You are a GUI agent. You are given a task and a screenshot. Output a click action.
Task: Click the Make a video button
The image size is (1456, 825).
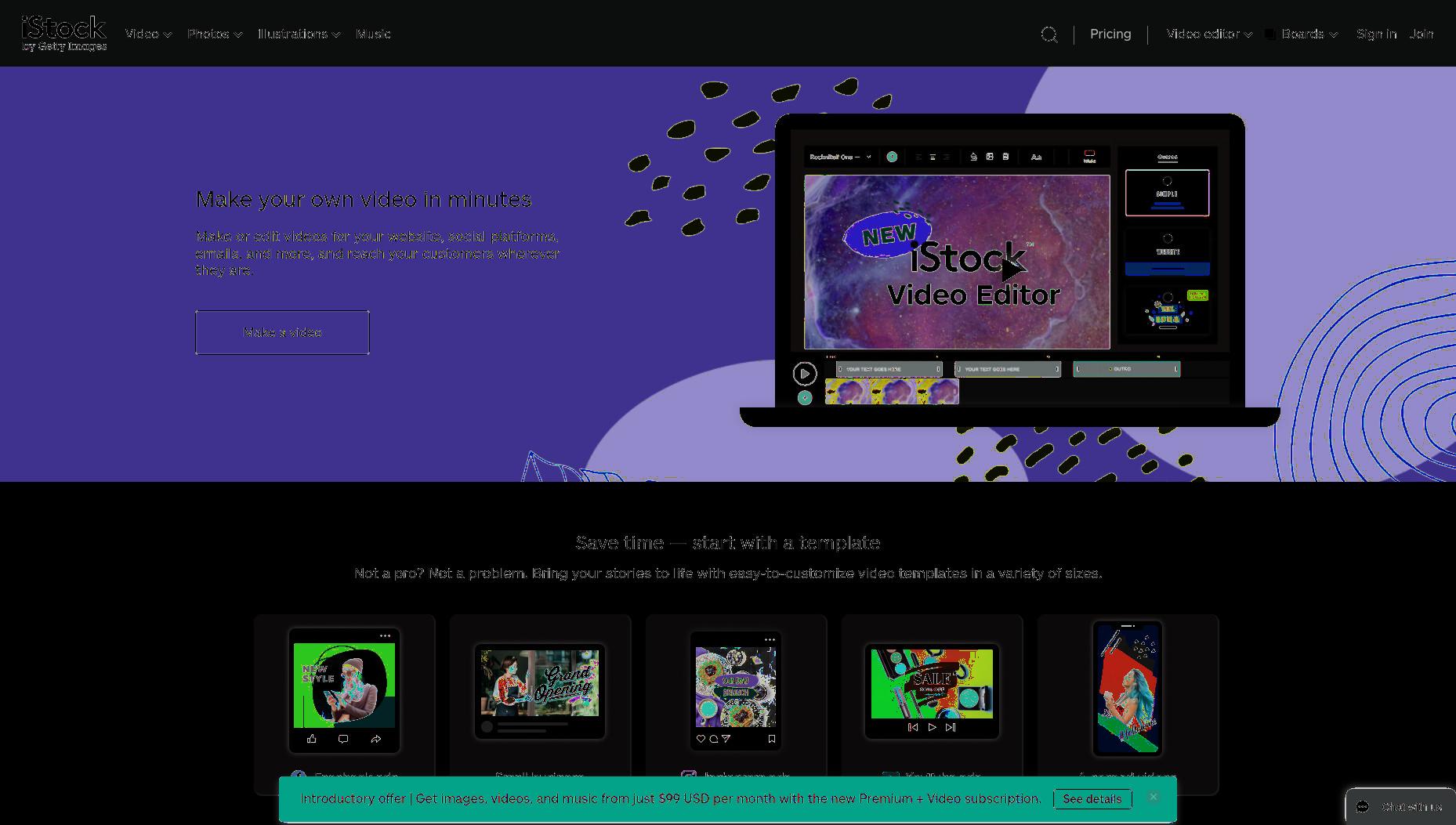point(282,332)
